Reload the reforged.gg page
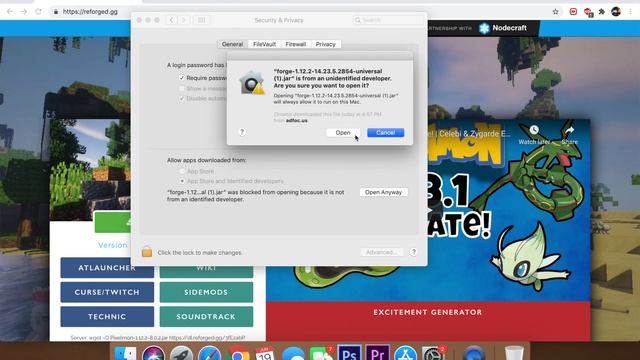This screenshot has width=640, height=360. [38, 11]
